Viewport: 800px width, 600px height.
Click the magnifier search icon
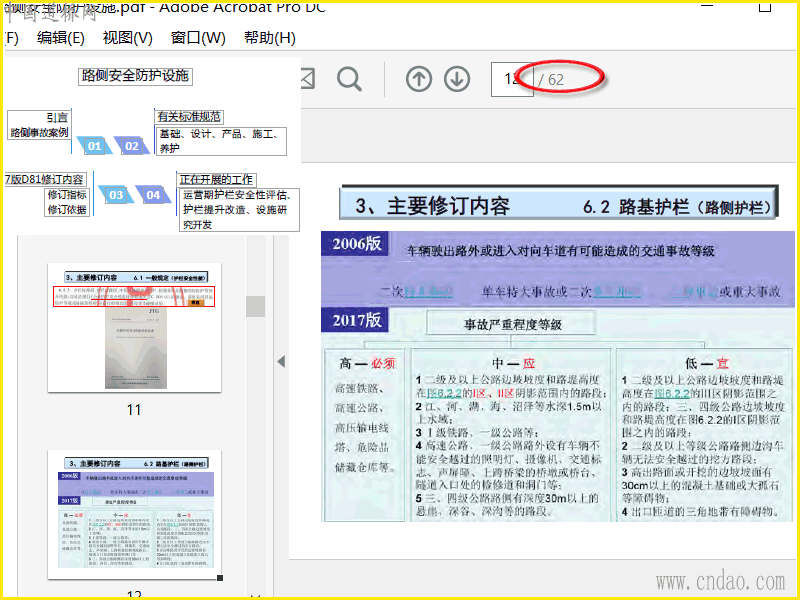pos(349,79)
